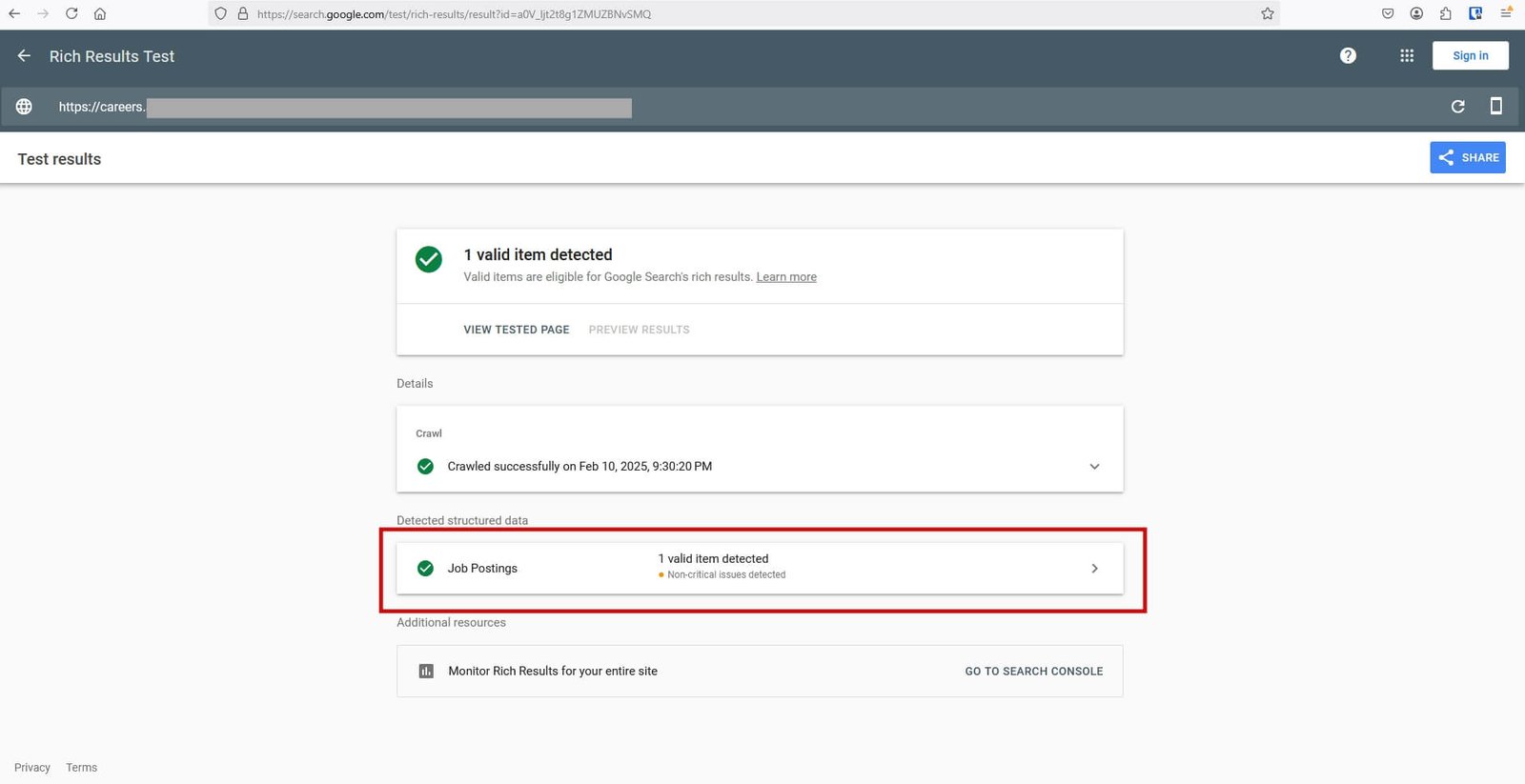Rerun the test with the refresh icon

1457,107
